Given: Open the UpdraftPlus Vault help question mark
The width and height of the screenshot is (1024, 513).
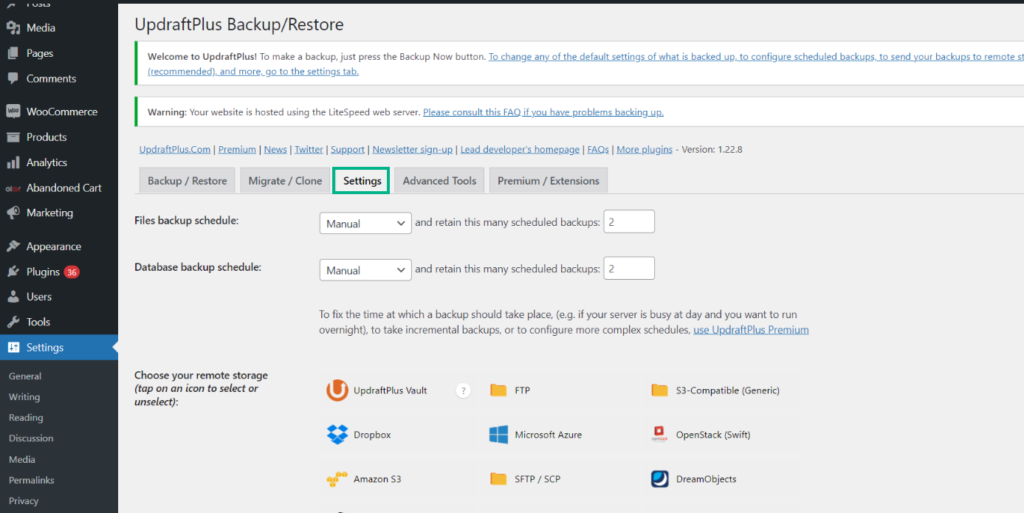Looking at the screenshot, I should click(x=463, y=390).
